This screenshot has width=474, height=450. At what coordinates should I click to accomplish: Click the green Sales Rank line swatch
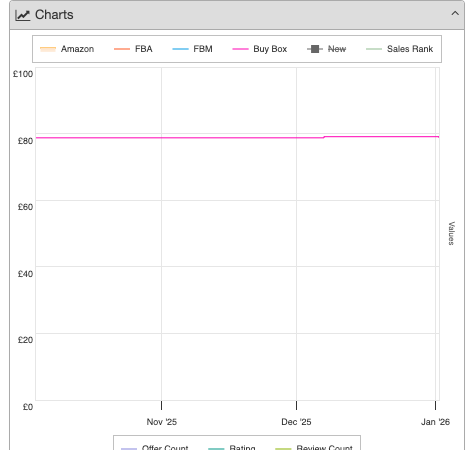coord(374,49)
